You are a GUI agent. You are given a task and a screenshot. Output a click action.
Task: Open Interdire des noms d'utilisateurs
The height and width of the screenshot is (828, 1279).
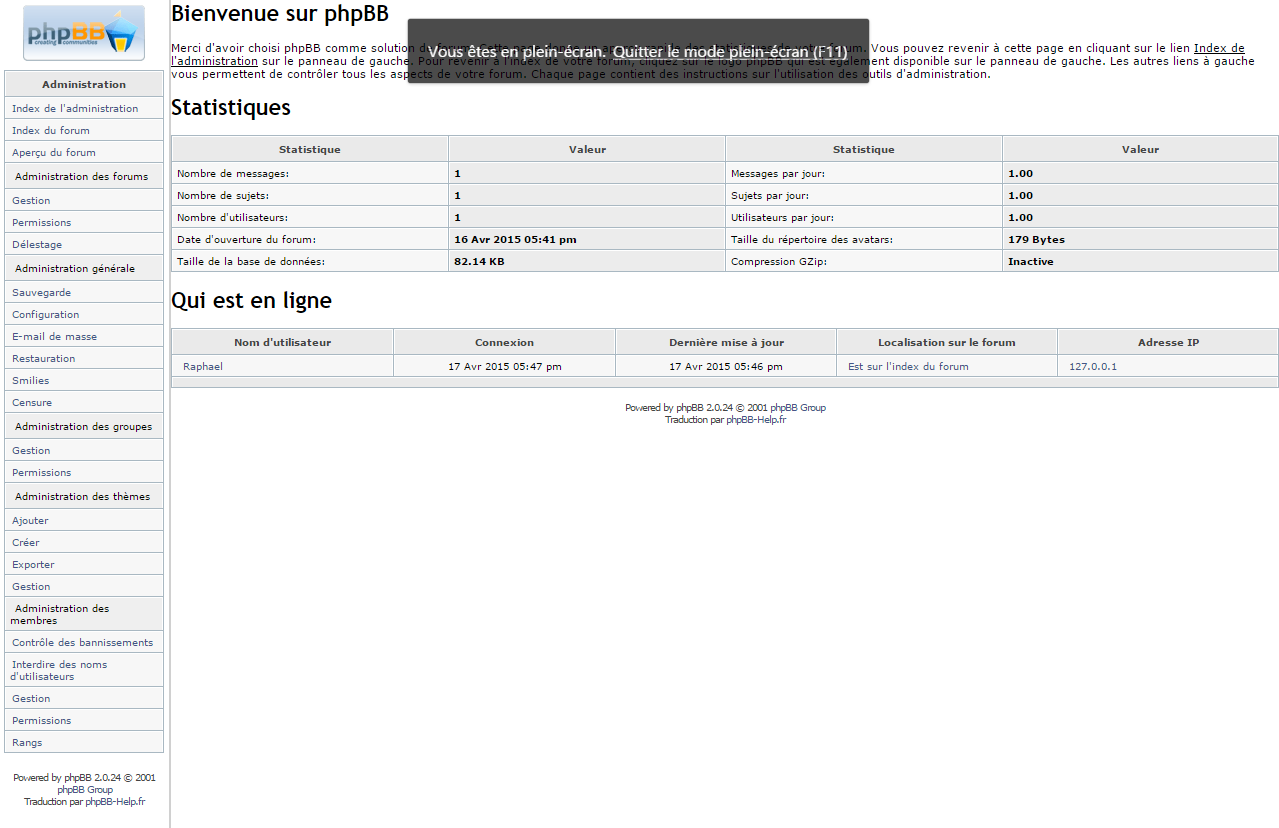tap(58, 670)
